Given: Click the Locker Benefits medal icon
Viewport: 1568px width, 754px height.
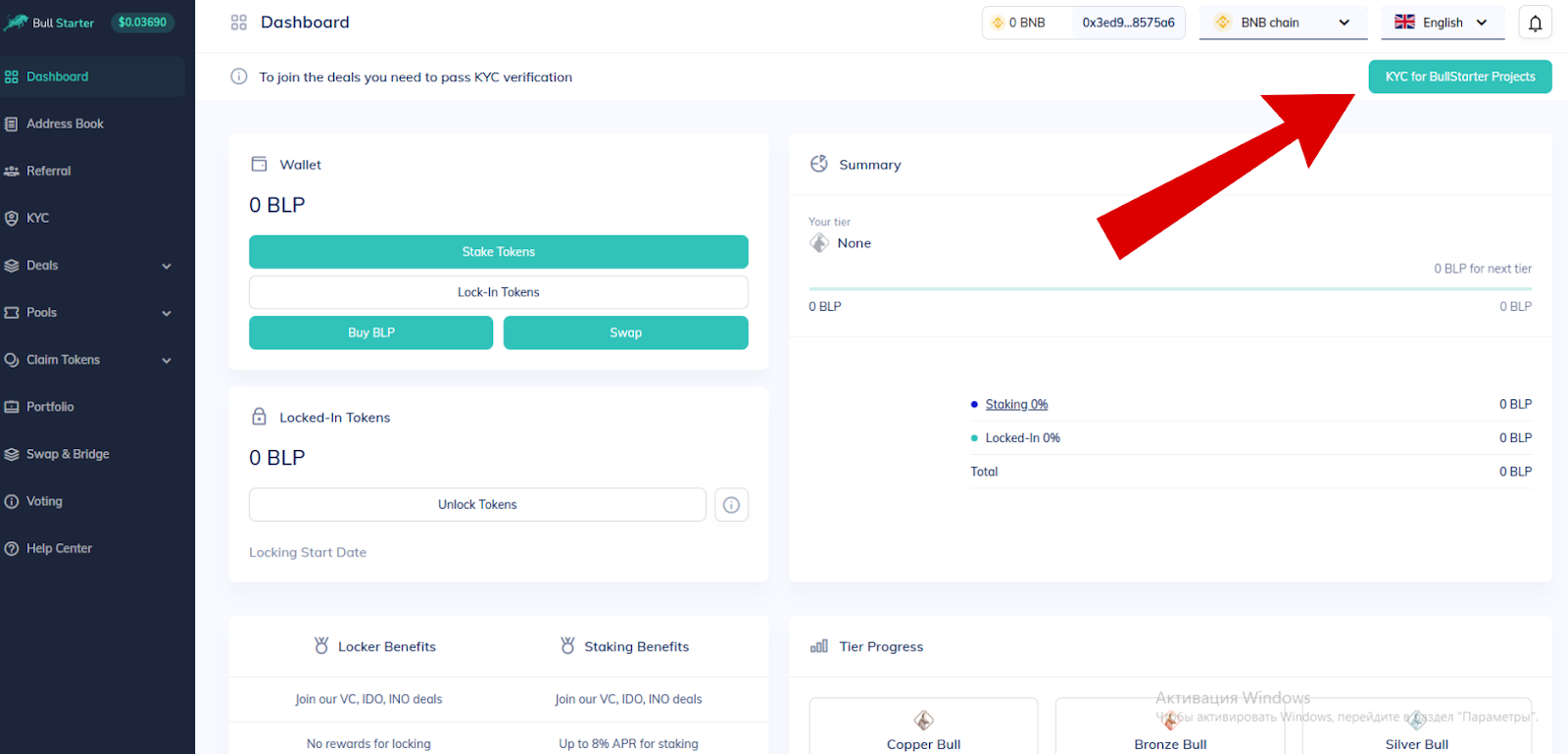Looking at the screenshot, I should (x=321, y=645).
